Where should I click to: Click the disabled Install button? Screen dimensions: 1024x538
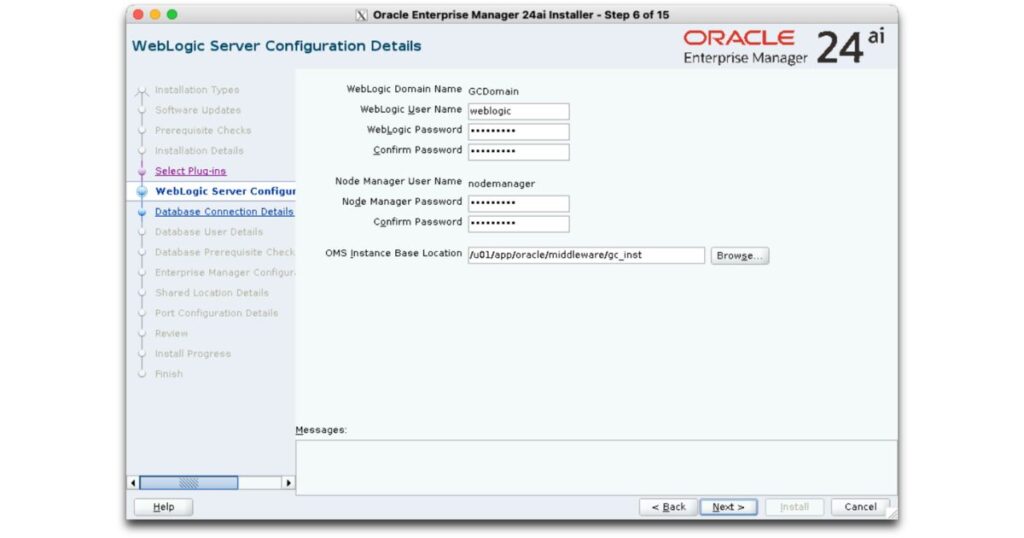click(794, 507)
